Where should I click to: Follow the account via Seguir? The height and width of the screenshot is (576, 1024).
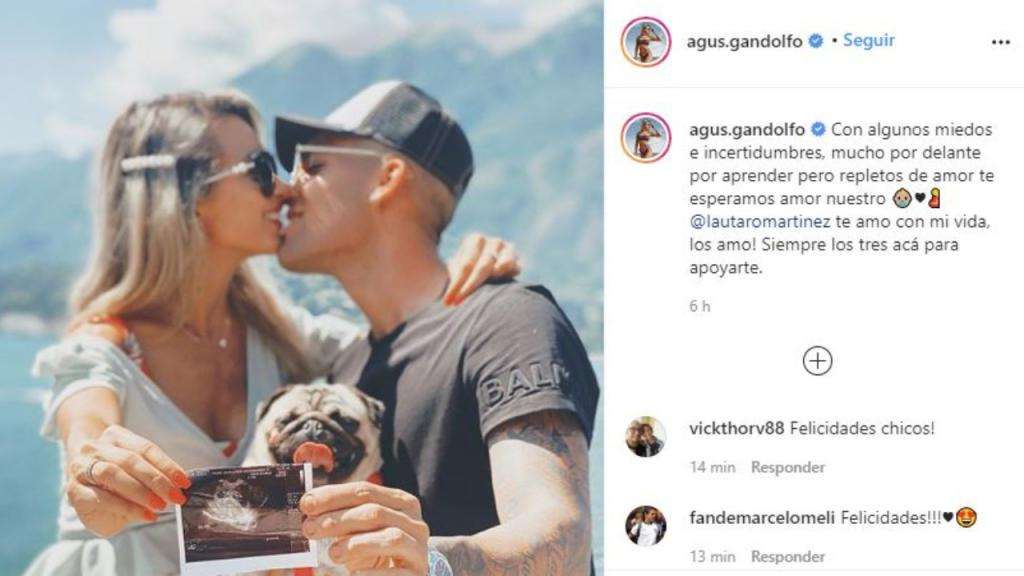[x=869, y=40]
